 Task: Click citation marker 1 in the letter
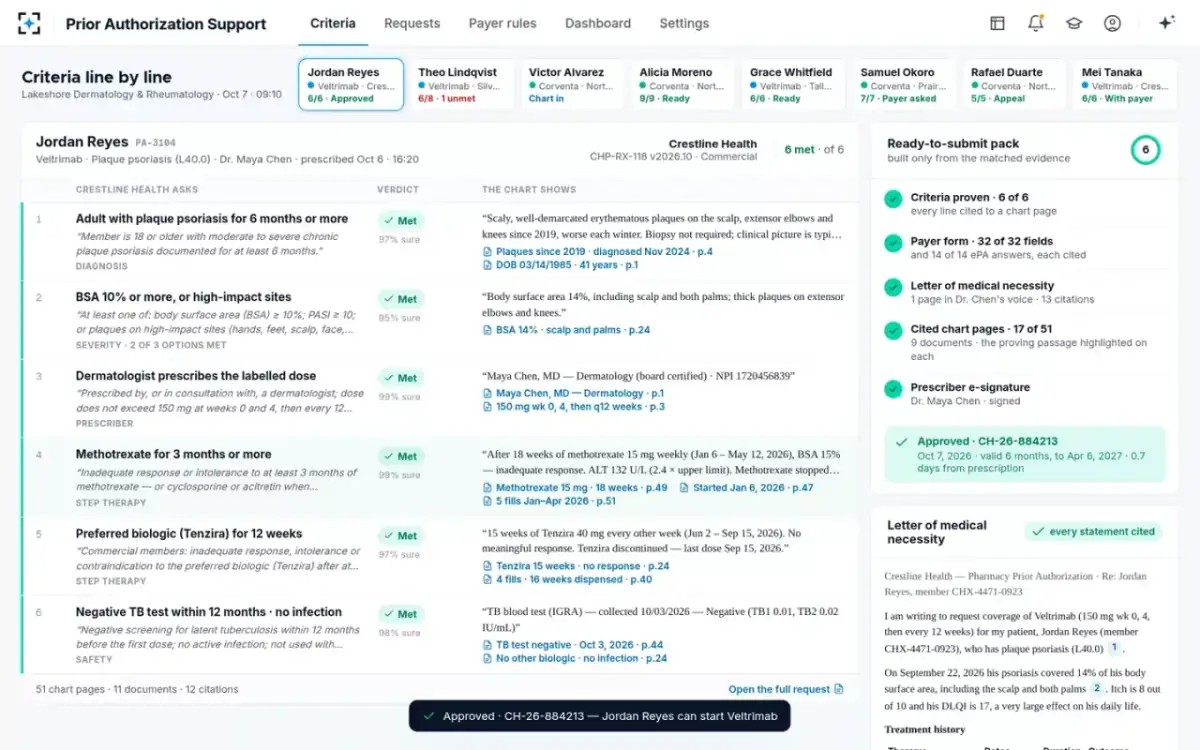pos(1113,648)
